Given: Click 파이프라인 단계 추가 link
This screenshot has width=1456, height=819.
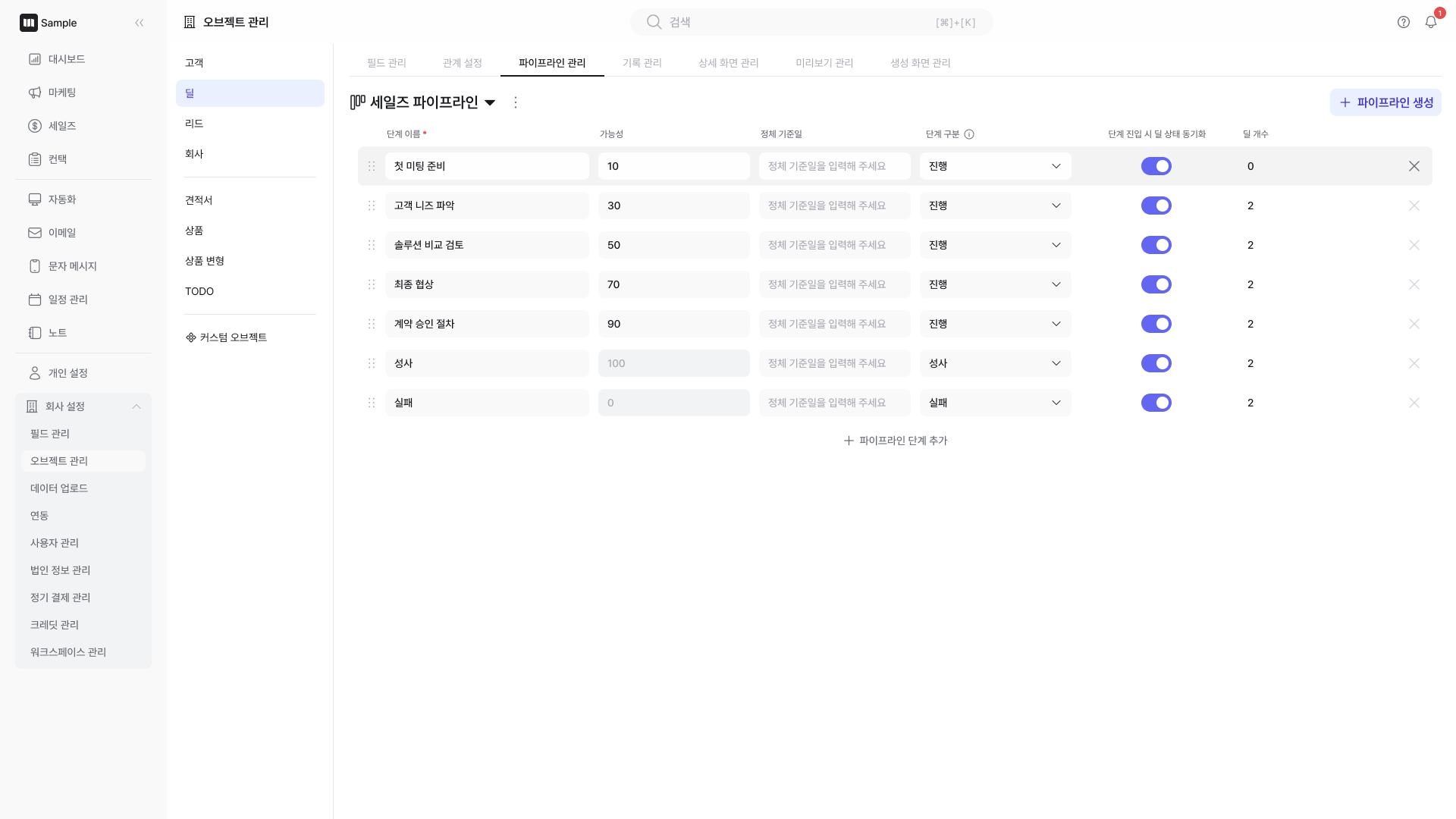Looking at the screenshot, I should pos(896,441).
